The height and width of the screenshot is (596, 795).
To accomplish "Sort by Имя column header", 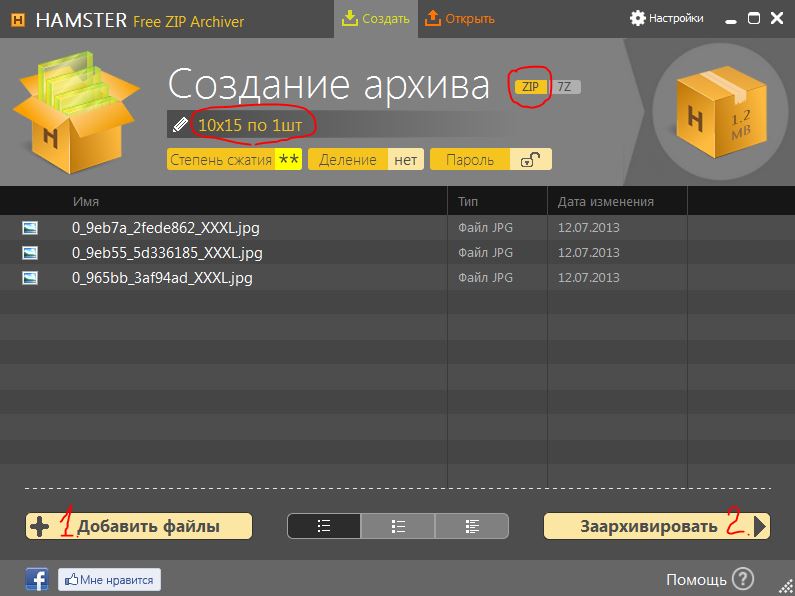I will tap(86, 202).
